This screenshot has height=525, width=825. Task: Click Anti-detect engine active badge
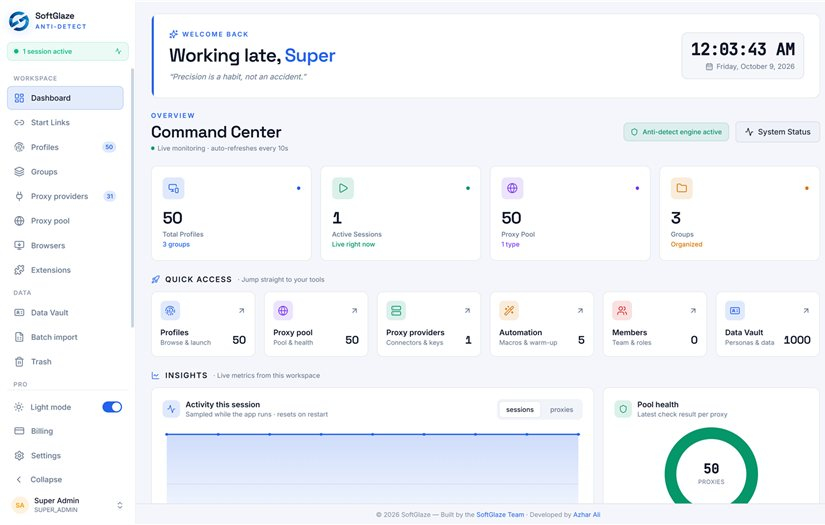coord(676,132)
